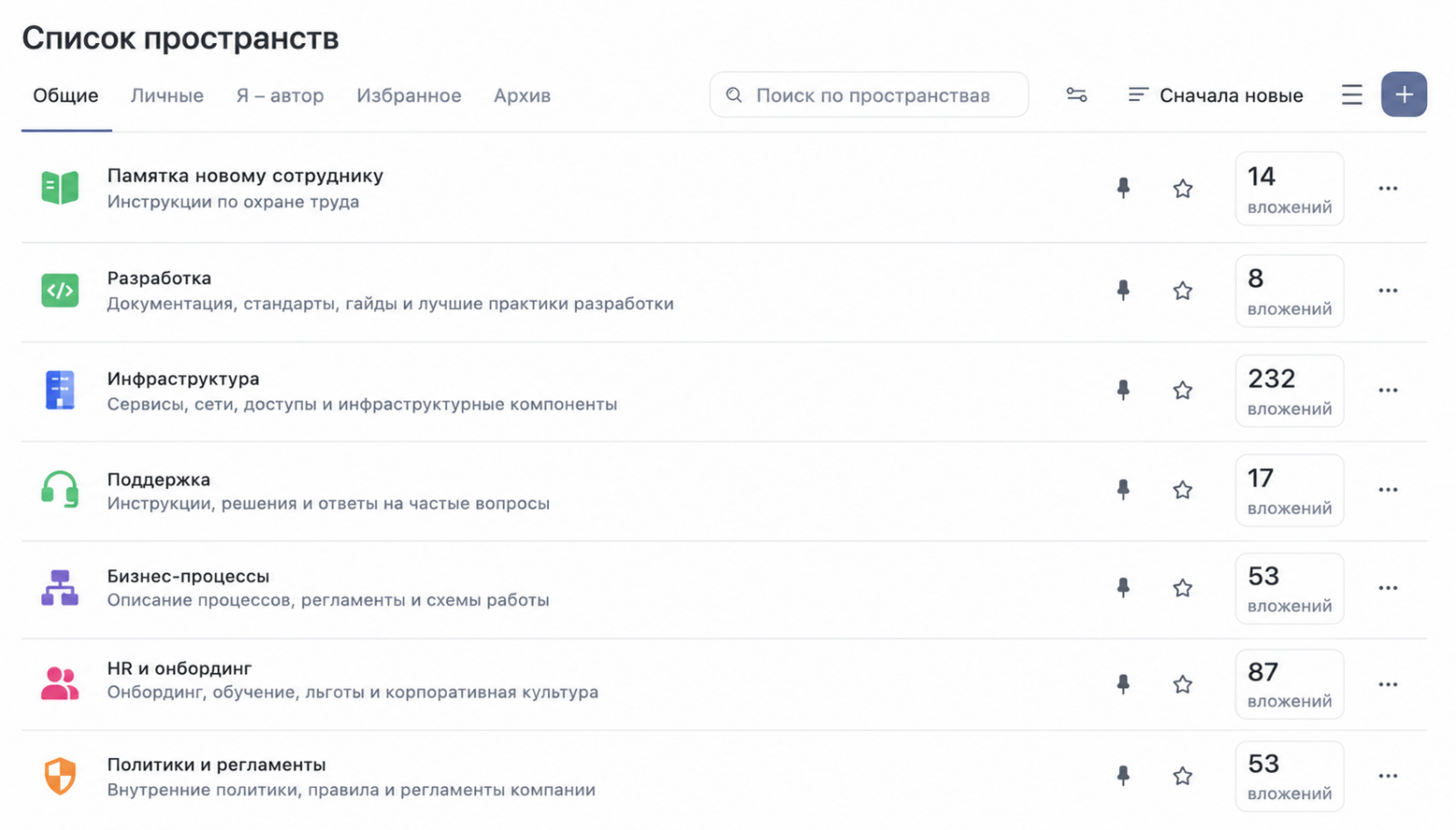
Task: Open the filter settings icon
Action: [x=1076, y=95]
